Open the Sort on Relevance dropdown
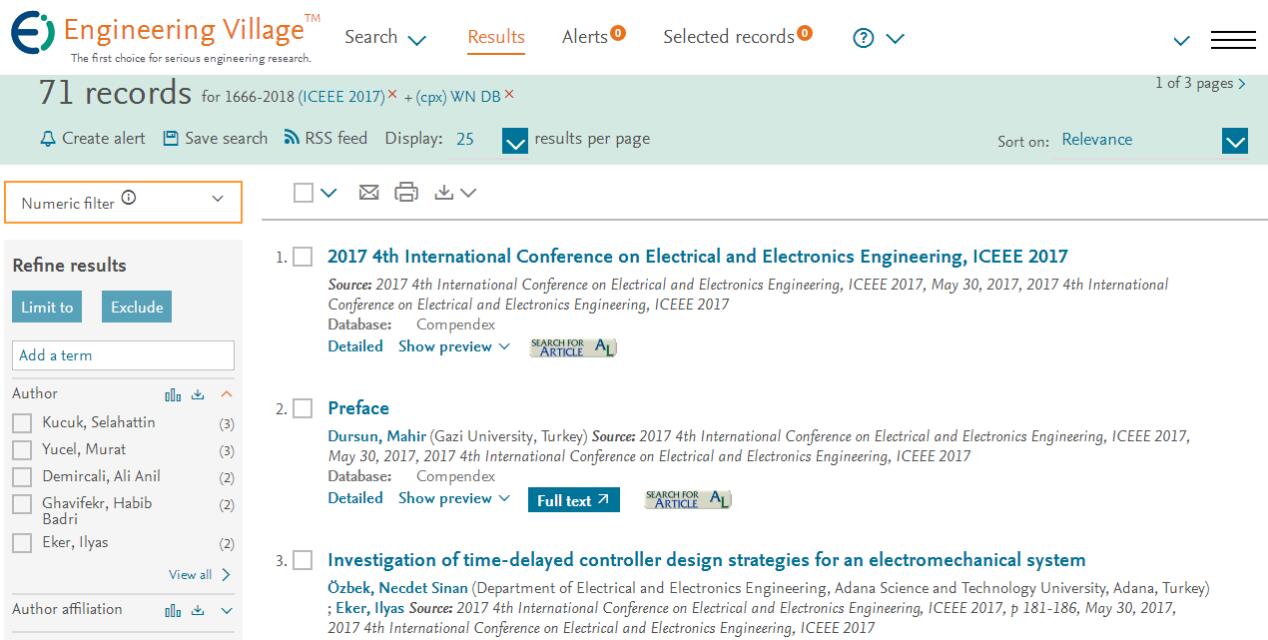This screenshot has width=1268, height=640. tap(1236, 141)
